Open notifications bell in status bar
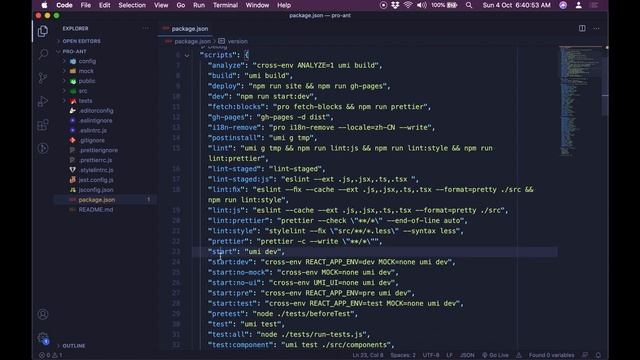Viewport: 640px width, 360px height. (x=598, y=355)
